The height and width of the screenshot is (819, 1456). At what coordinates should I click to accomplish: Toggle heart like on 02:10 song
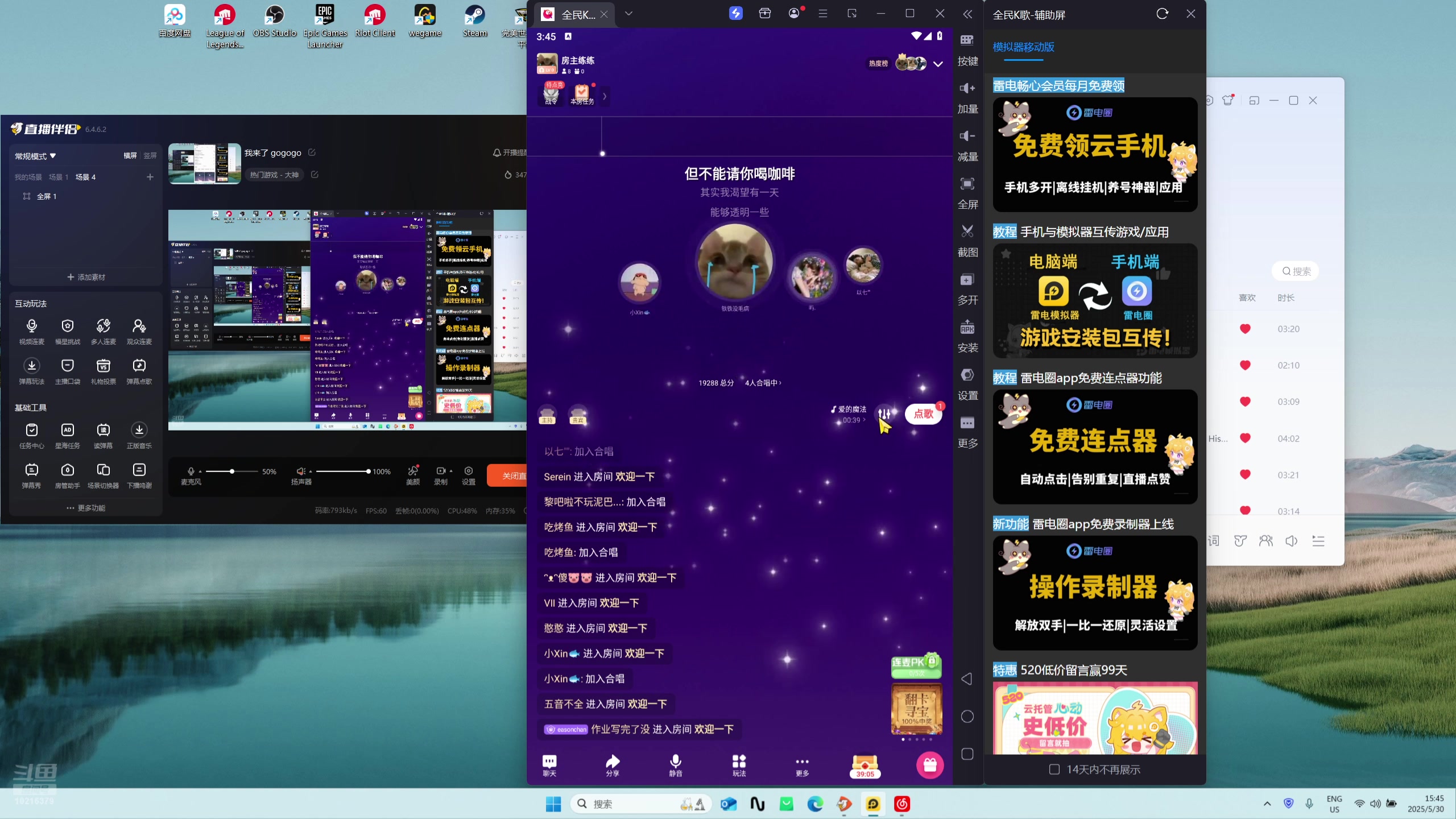(x=1245, y=365)
